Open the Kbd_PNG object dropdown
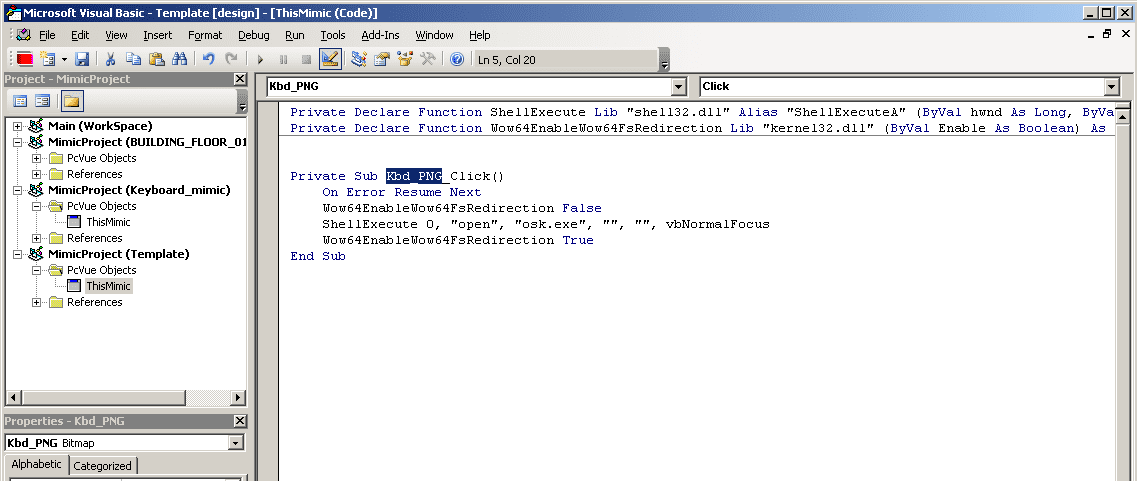The height and width of the screenshot is (481, 1137). 679,87
